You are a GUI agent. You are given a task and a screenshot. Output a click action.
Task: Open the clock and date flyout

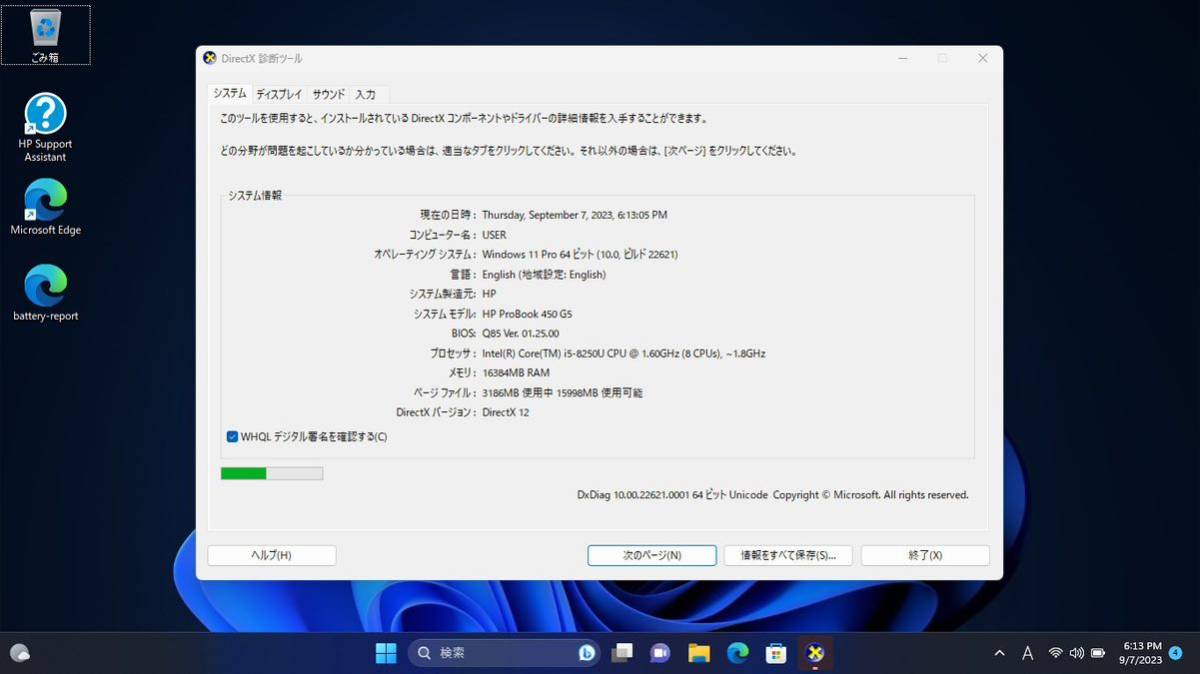point(1141,653)
